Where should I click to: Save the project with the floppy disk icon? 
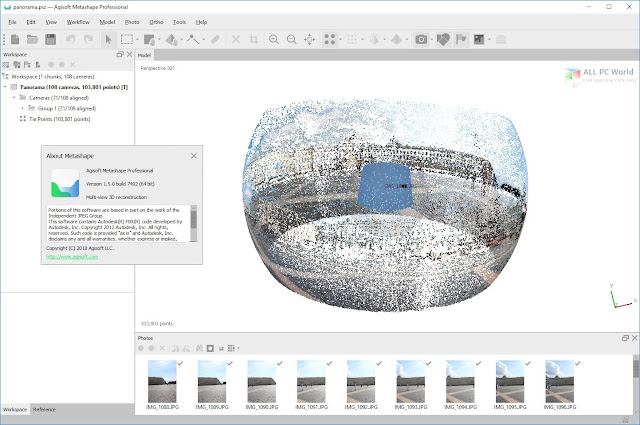pos(51,39)
